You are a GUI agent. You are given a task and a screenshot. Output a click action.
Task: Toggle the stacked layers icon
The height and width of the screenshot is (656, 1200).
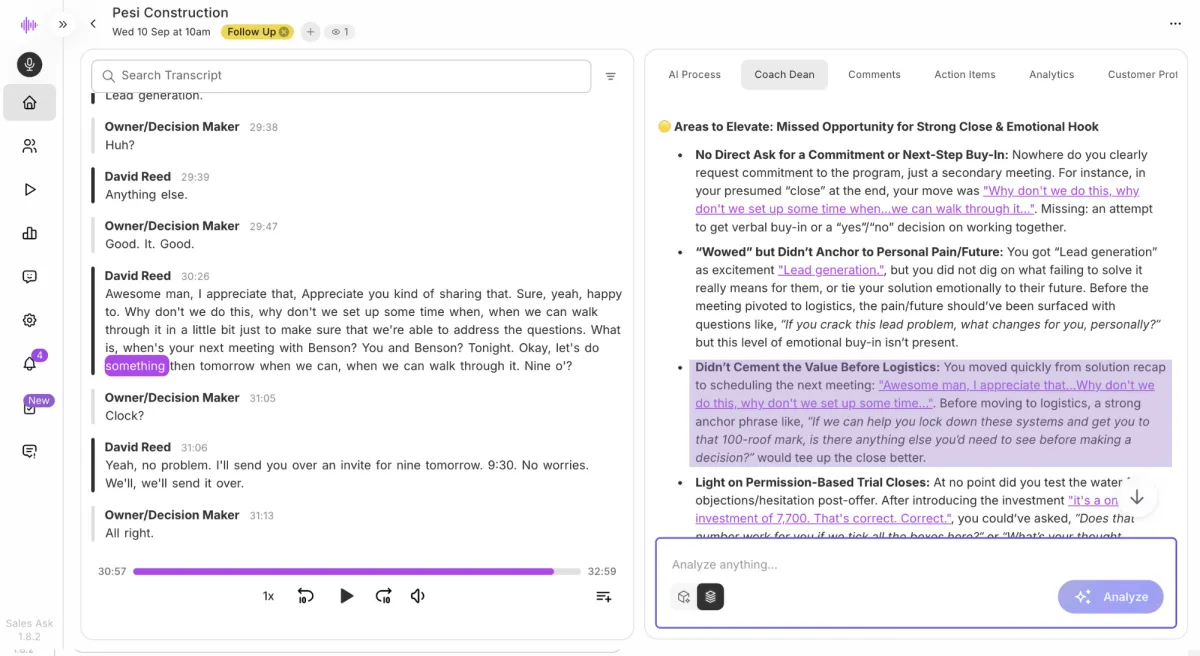pyautogui.click(x=710, y=597)
